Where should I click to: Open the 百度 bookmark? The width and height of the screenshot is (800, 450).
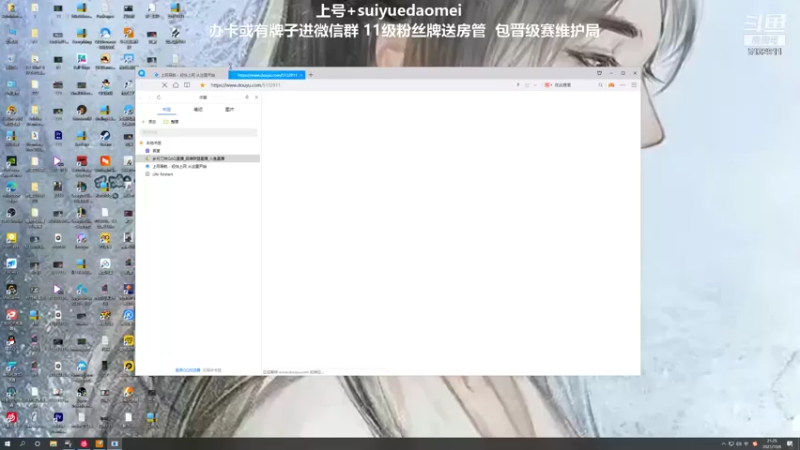[x=153, y=151]
